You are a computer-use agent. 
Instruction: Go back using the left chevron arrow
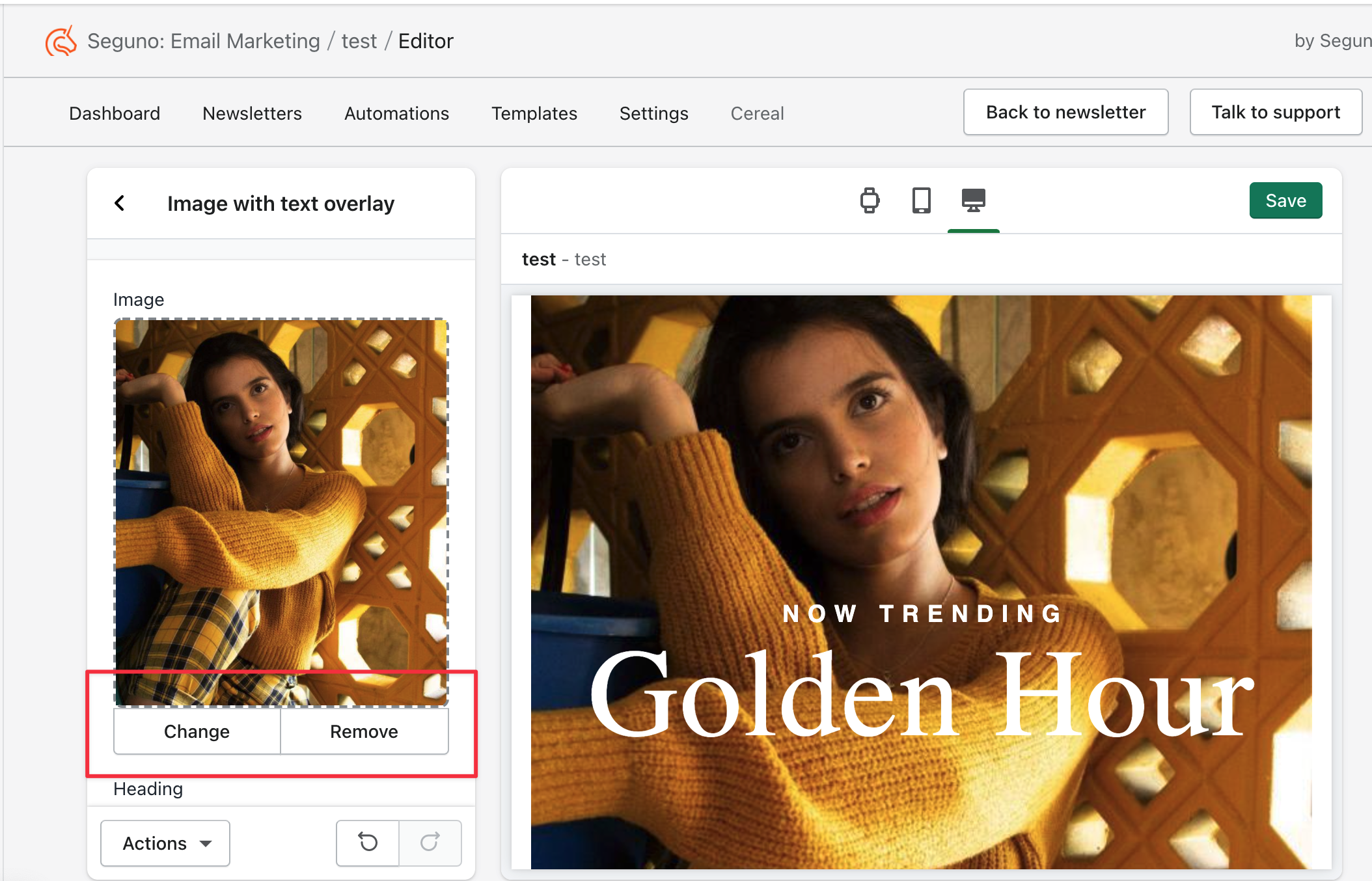coord(120,203)
